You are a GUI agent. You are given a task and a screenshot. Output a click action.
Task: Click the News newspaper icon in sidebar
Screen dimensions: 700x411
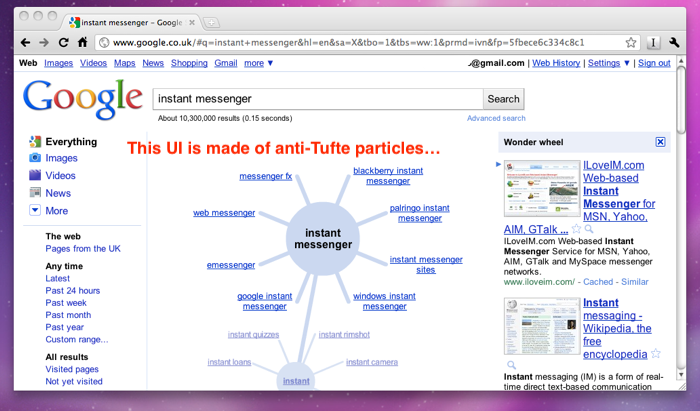tap(35, 193)
